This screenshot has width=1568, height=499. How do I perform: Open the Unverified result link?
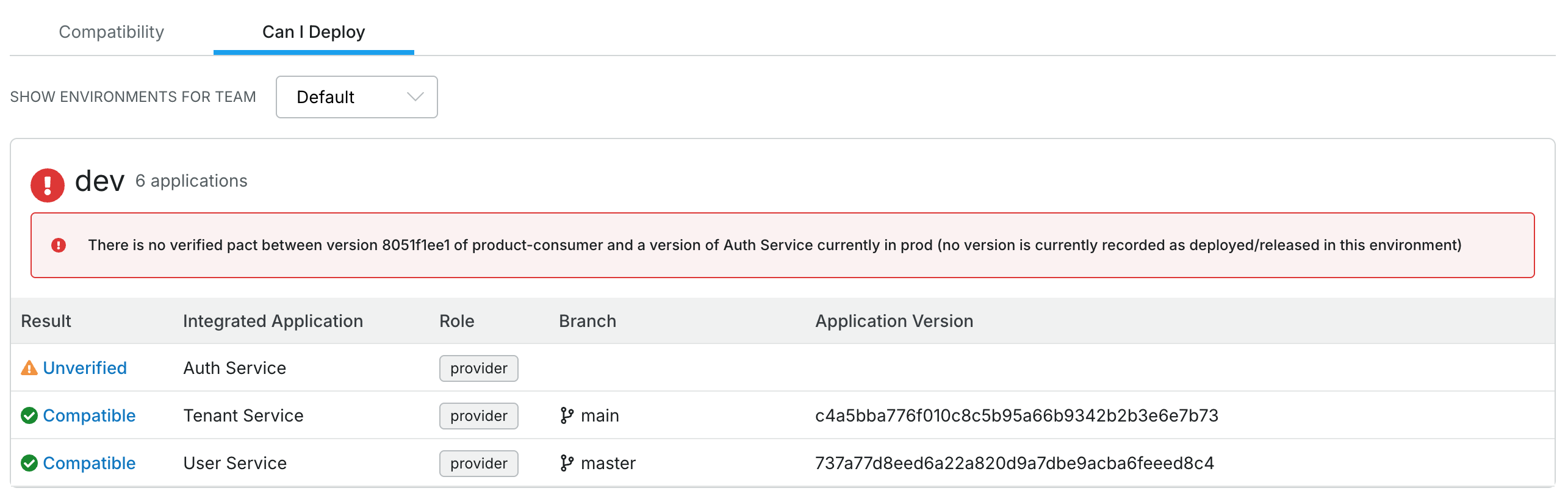pos(85,368)
